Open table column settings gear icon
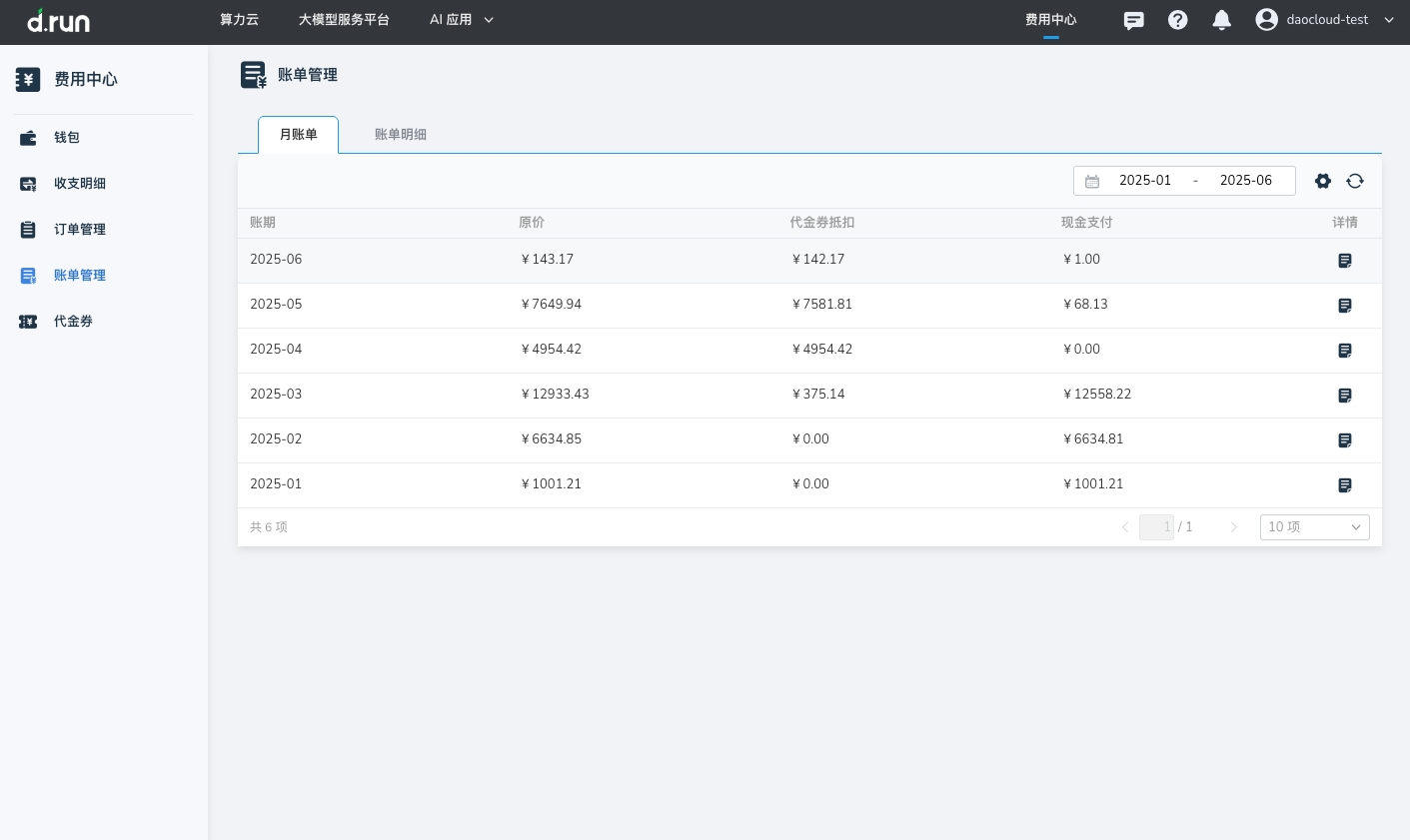This screenshot has height=840, width=1410. [1323, 181]
